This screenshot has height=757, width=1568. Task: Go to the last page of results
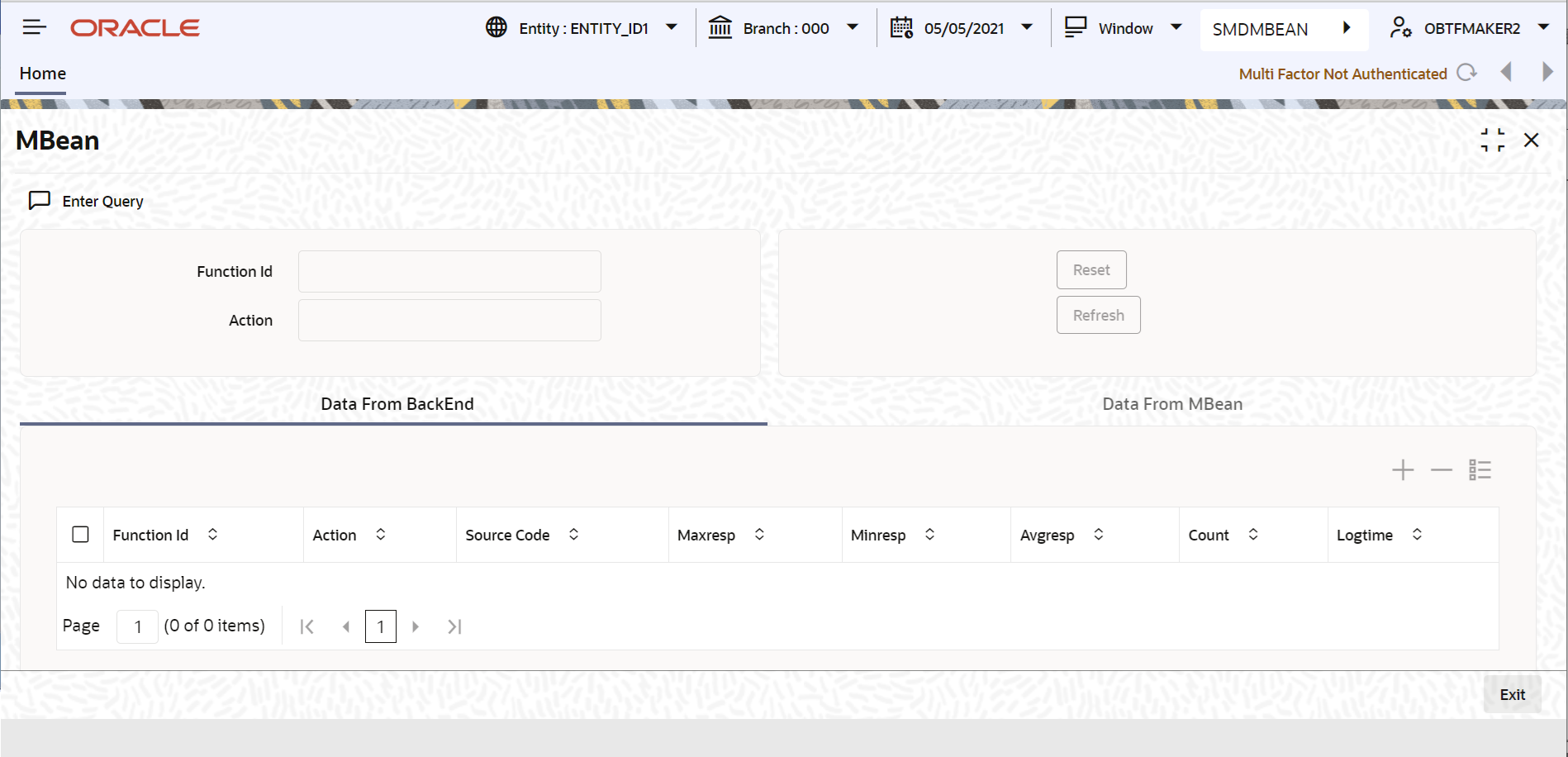(454, 626)
